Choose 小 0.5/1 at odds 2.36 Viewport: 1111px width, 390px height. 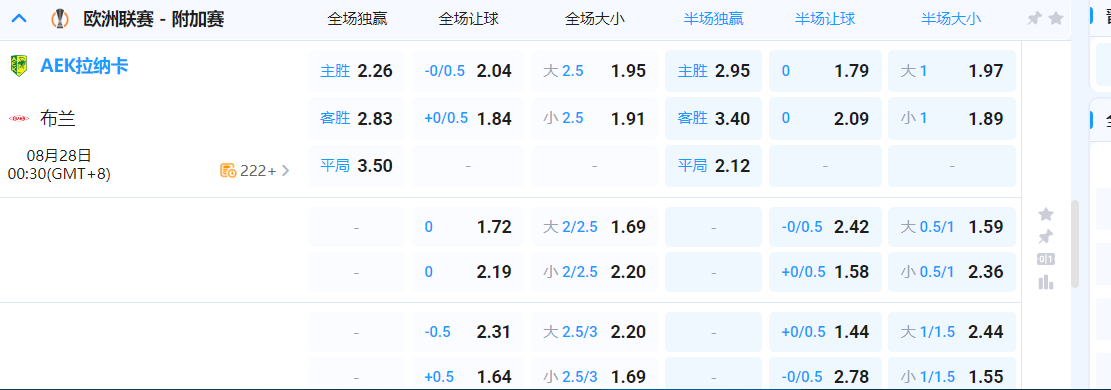click(x=952, y=272)
